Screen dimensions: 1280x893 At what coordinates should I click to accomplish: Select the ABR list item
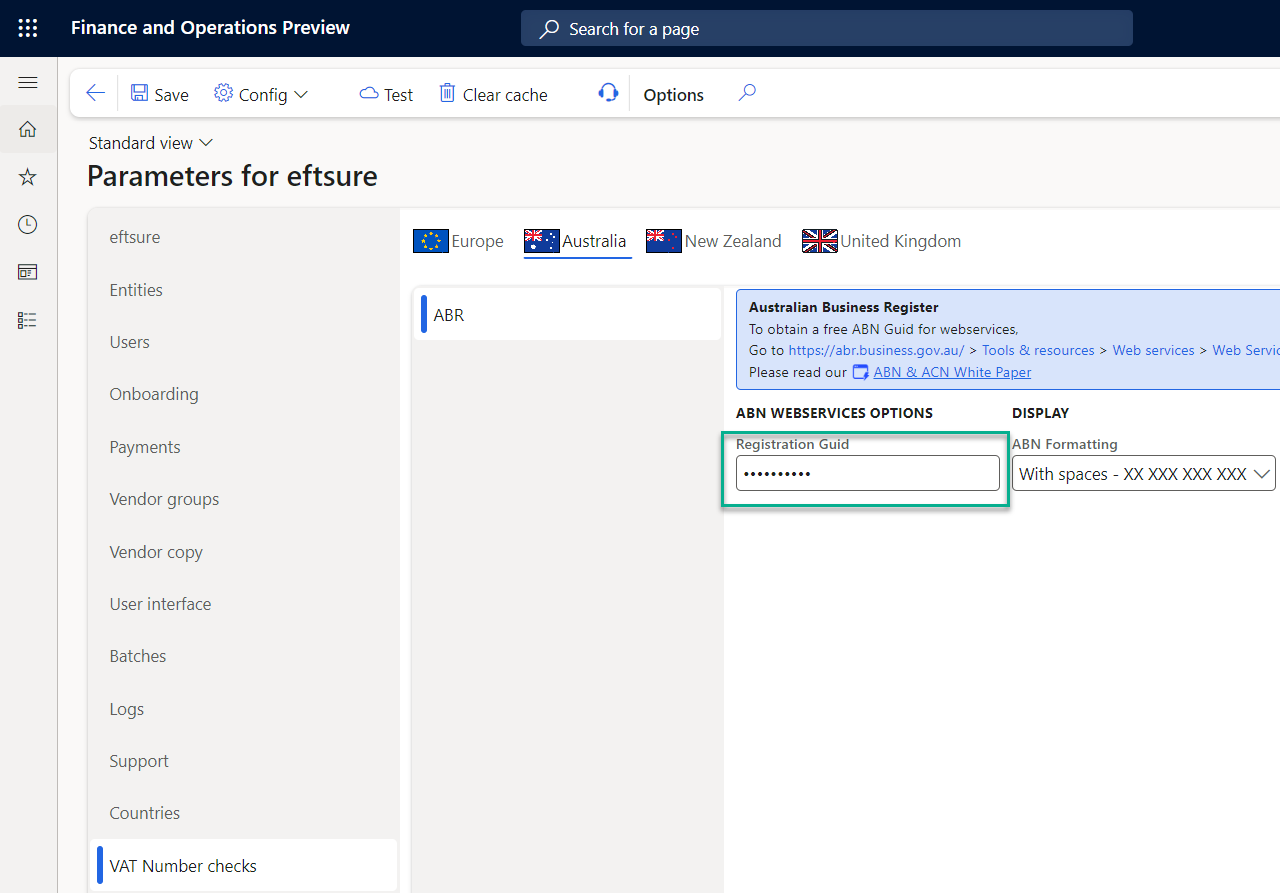coord(567,315)
